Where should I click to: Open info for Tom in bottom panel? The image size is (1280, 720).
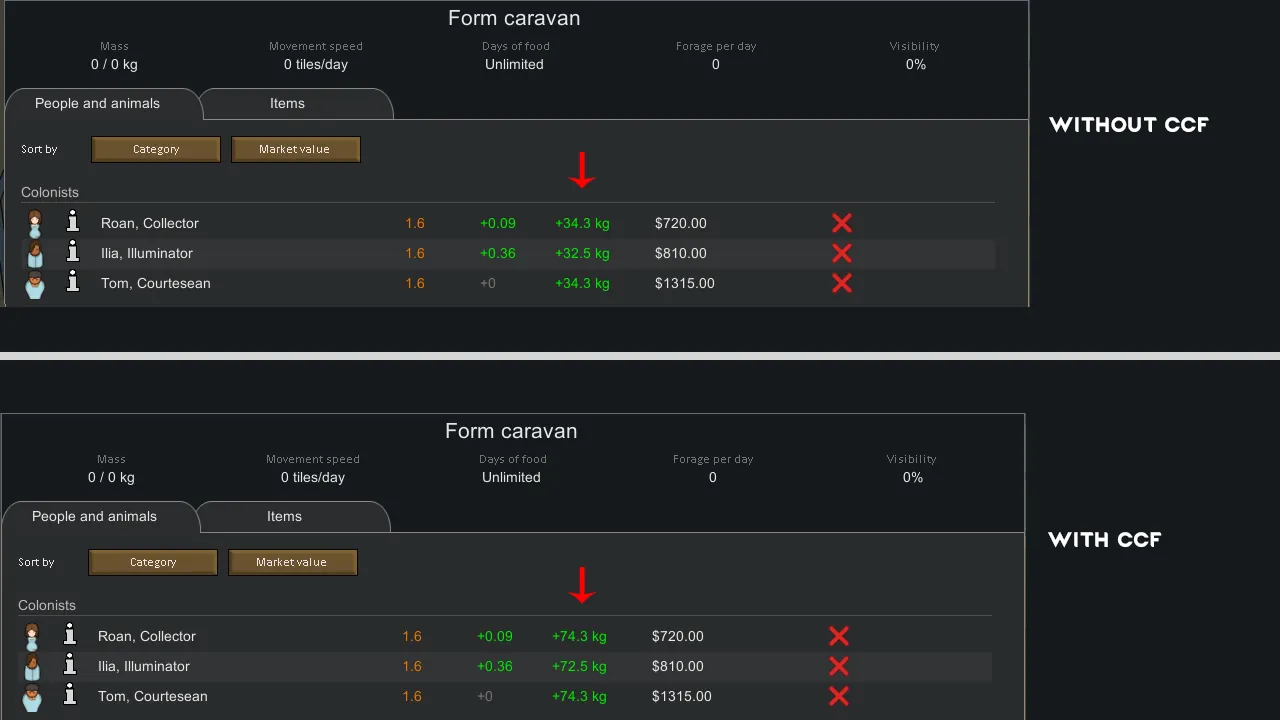tap(69, 695)
